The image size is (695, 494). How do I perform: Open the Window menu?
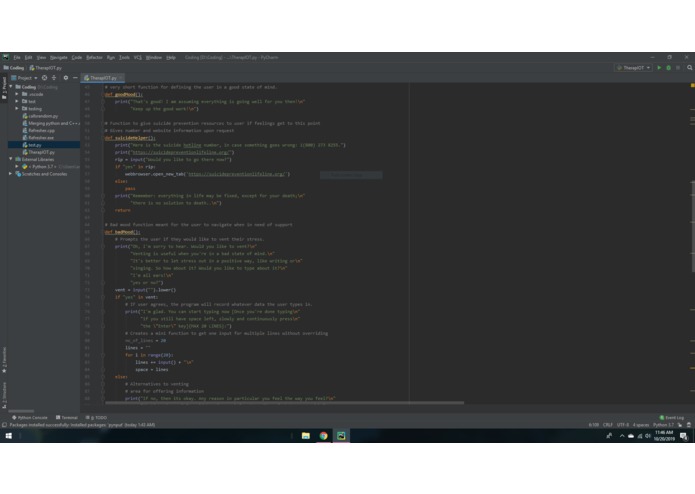pyautogui.click(x=154, y=58)
